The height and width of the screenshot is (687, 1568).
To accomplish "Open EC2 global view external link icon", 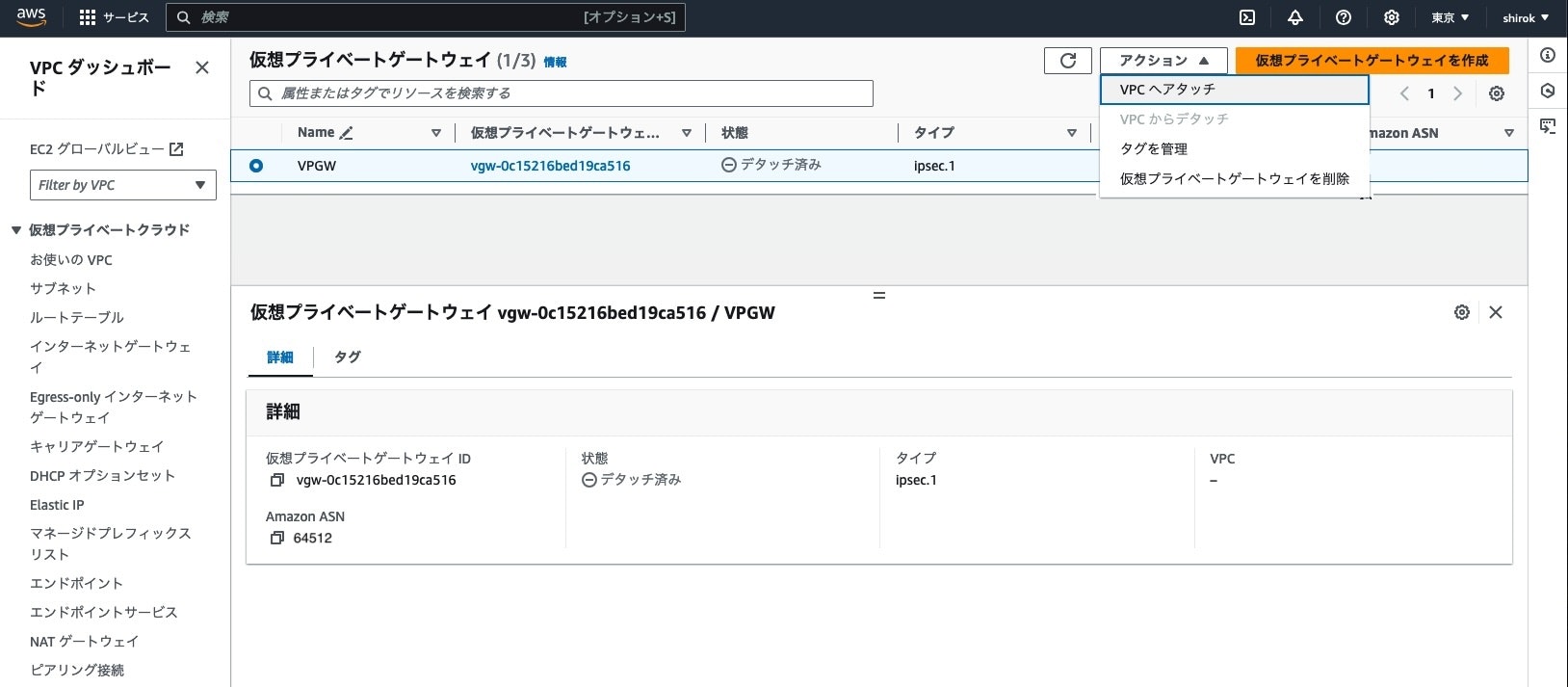I will pyautogui.click(x=176, y=149).
